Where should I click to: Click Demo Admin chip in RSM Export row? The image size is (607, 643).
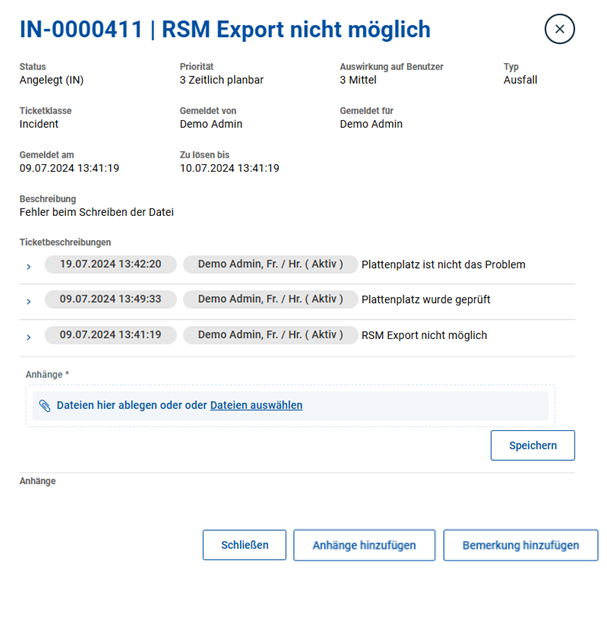pyautogui.click(x=270, y=335)
